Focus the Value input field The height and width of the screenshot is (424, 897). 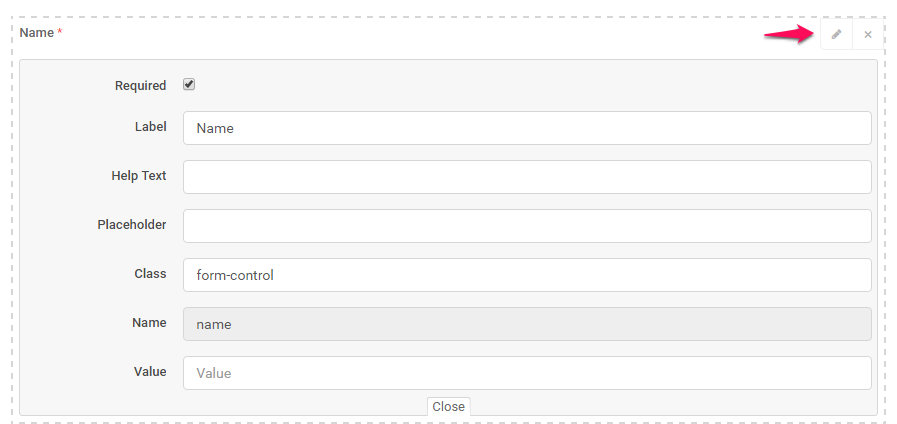tap(527, 373)
